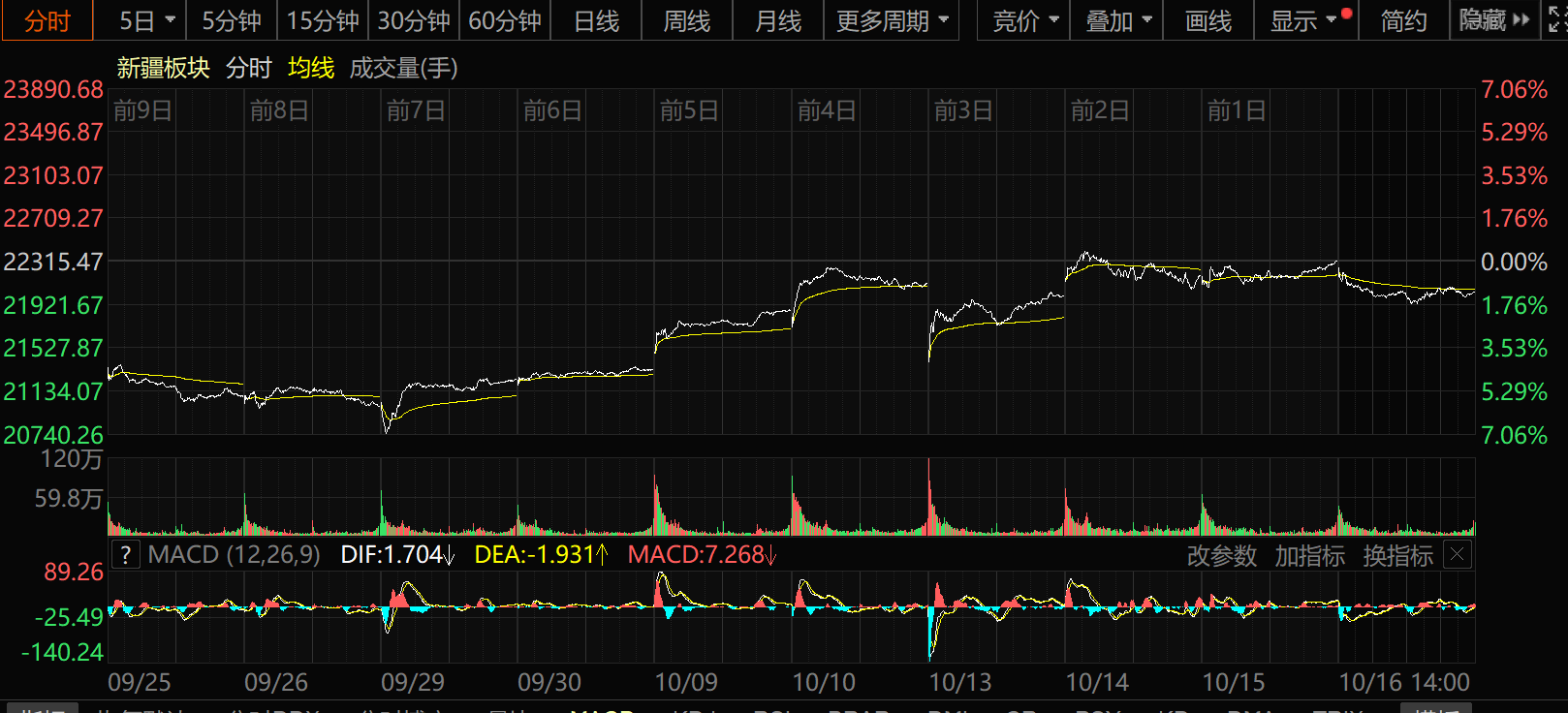Toggle the 简约 simple mode

pos(1403,20)
